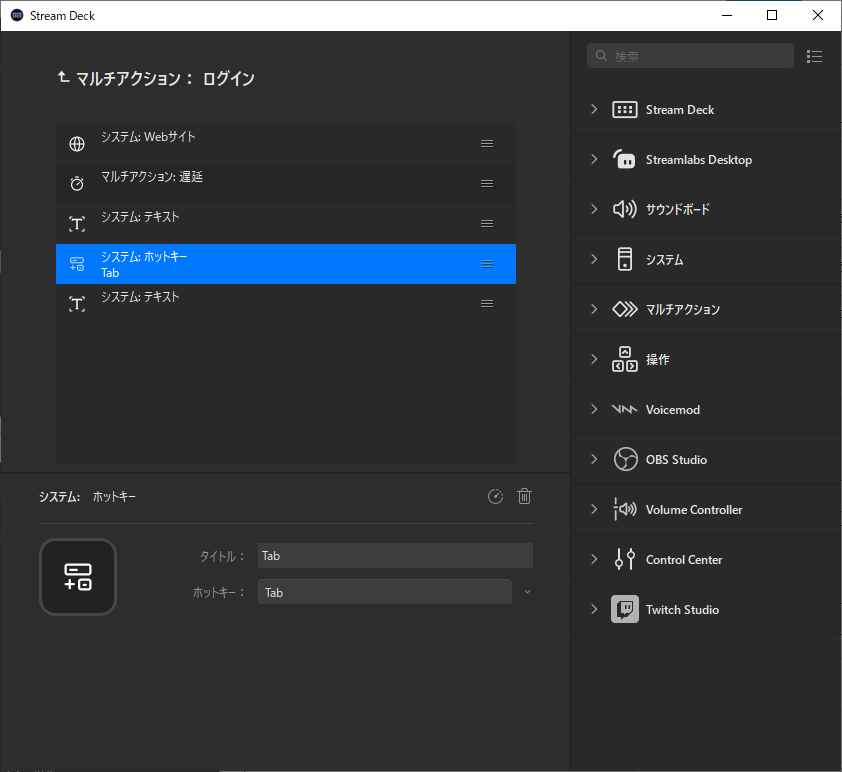Select the システム: テキスト row just below 遅延

[x=286, y=224]
